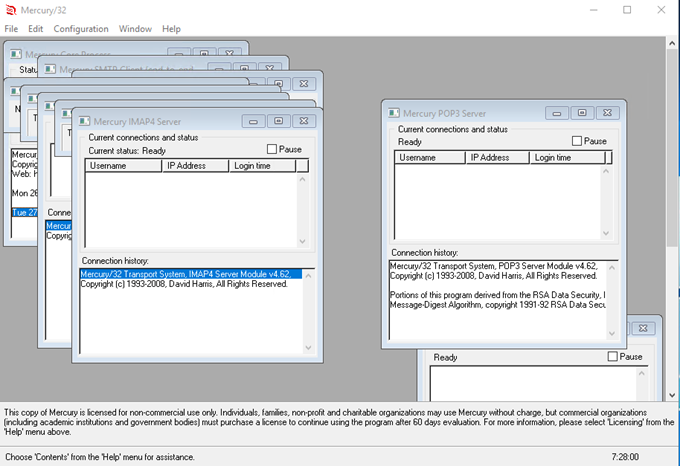Select the 'Mon 26' log line in Core Process
This screenshot has width=680, height=466.
click(24, 193)
